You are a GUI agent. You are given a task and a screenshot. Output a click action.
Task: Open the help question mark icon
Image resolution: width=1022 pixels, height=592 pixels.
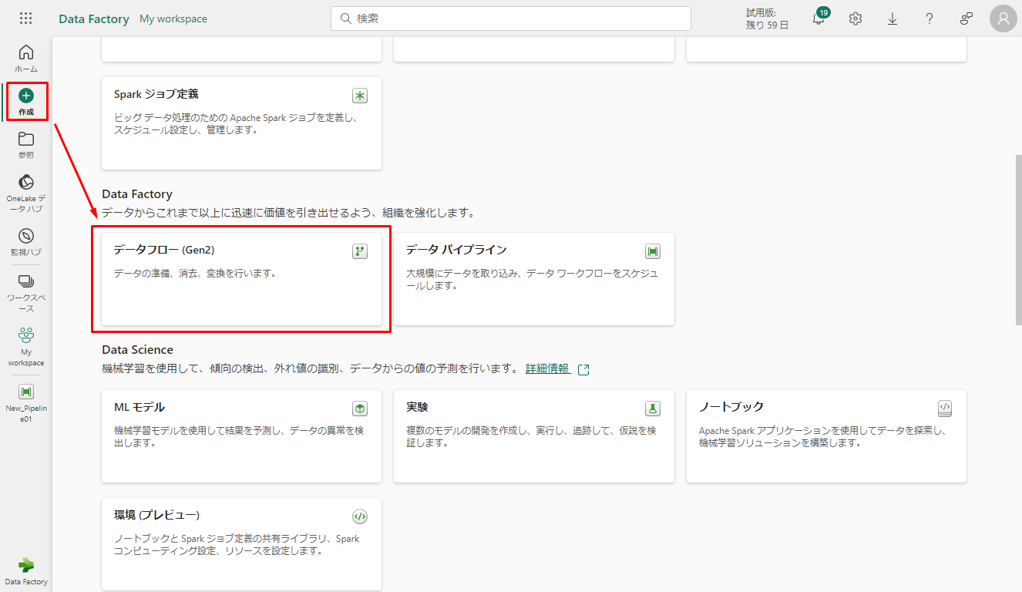[929, 19]
